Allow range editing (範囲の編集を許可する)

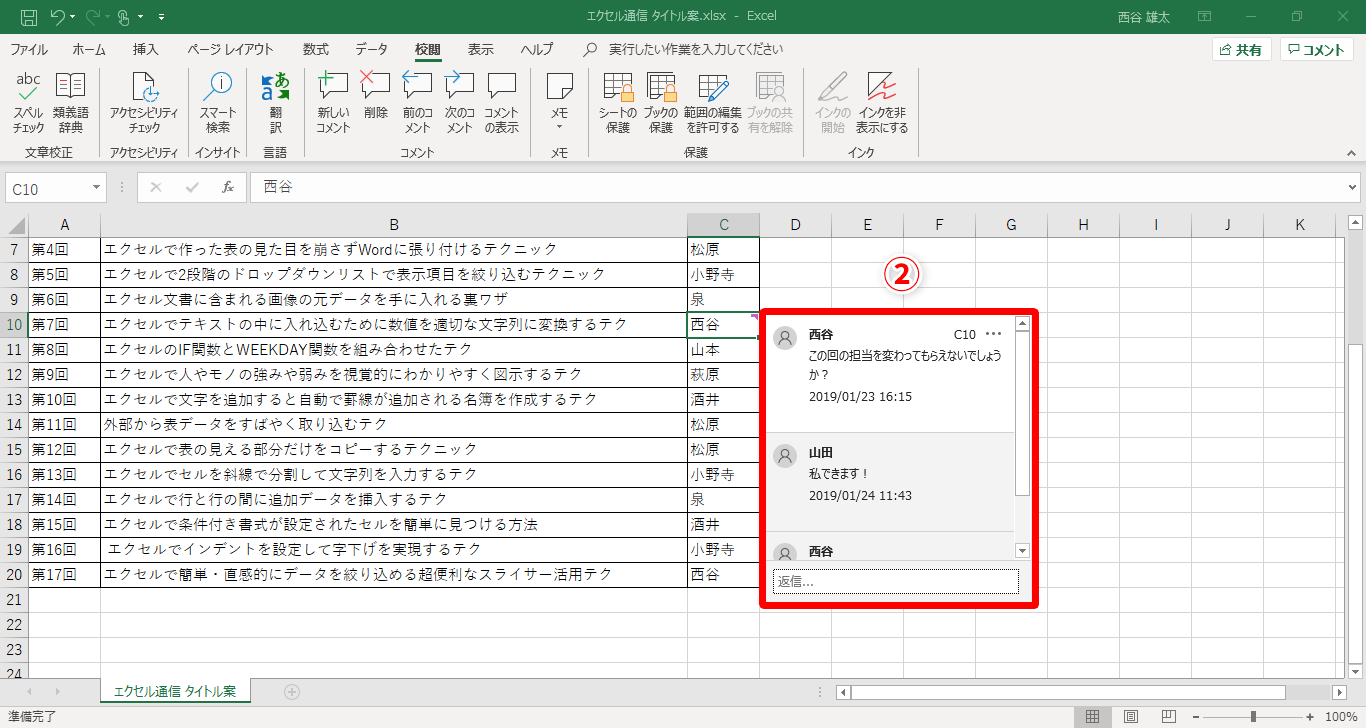coord(713,103)
